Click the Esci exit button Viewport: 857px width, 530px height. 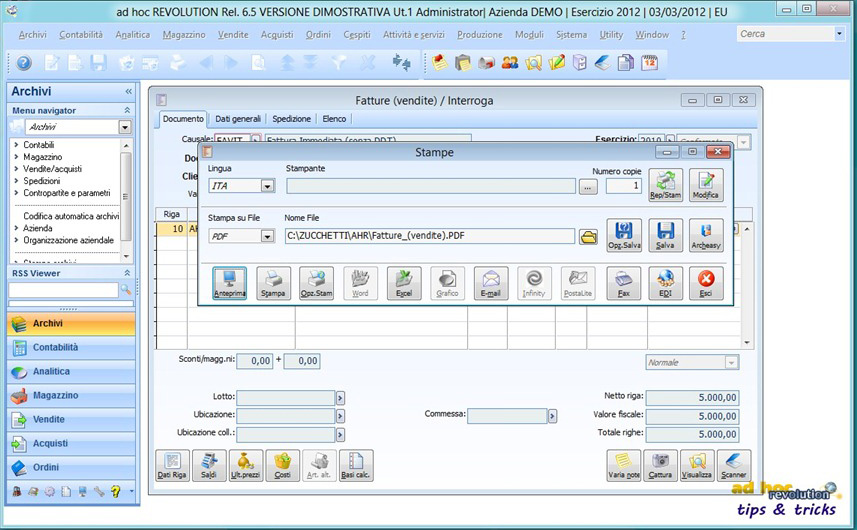tap(706, 283)
